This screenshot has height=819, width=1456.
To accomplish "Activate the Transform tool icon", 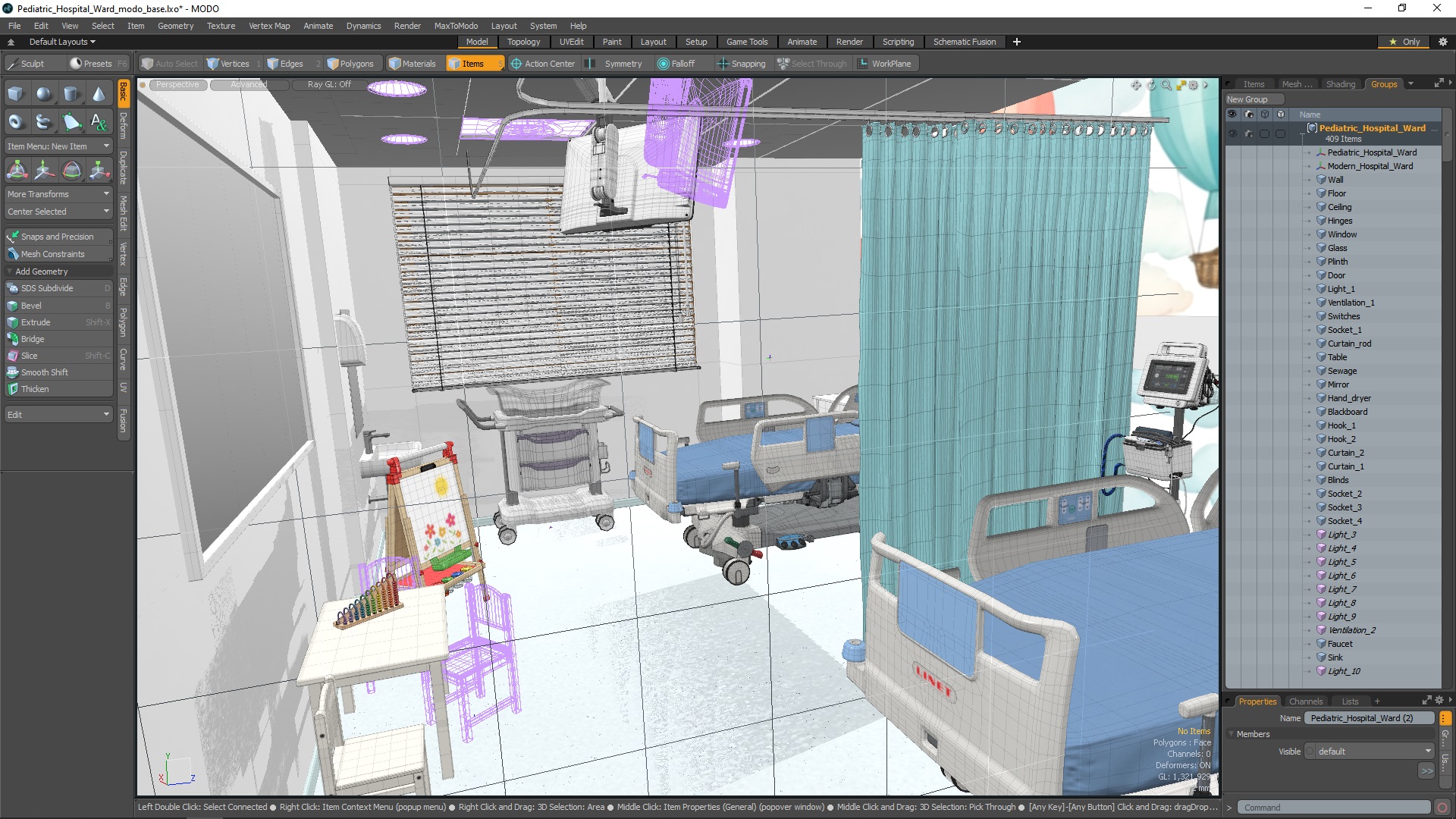I will click(17, 171).
